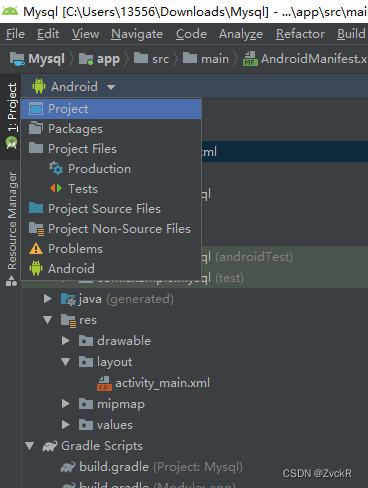Click the Production gear icon
Screen dimensions: 368x488
(56, 169)
